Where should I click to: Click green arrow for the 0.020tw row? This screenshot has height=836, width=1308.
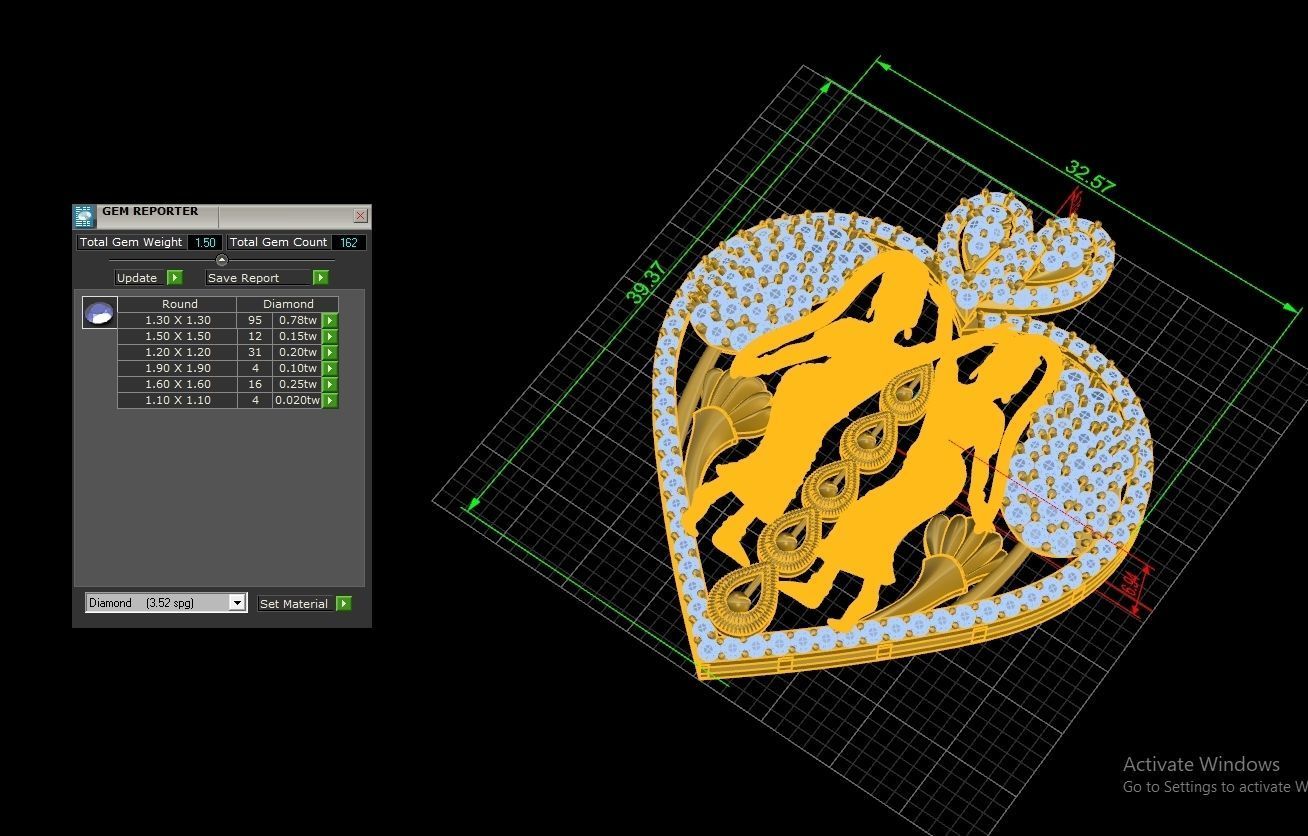coord(330,401)
